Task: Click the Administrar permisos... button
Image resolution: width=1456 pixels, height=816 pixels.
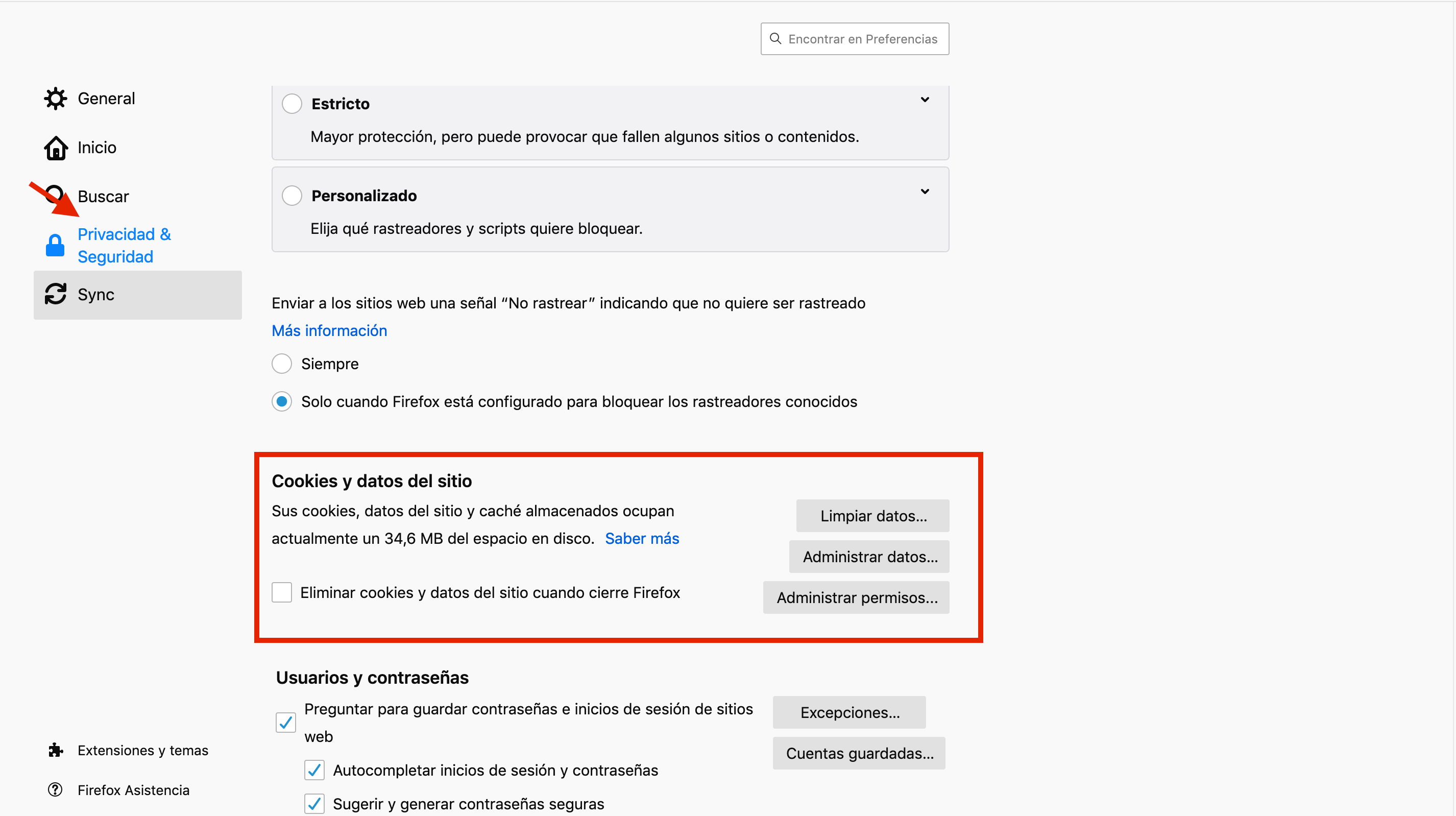Action: pos(856,597)
